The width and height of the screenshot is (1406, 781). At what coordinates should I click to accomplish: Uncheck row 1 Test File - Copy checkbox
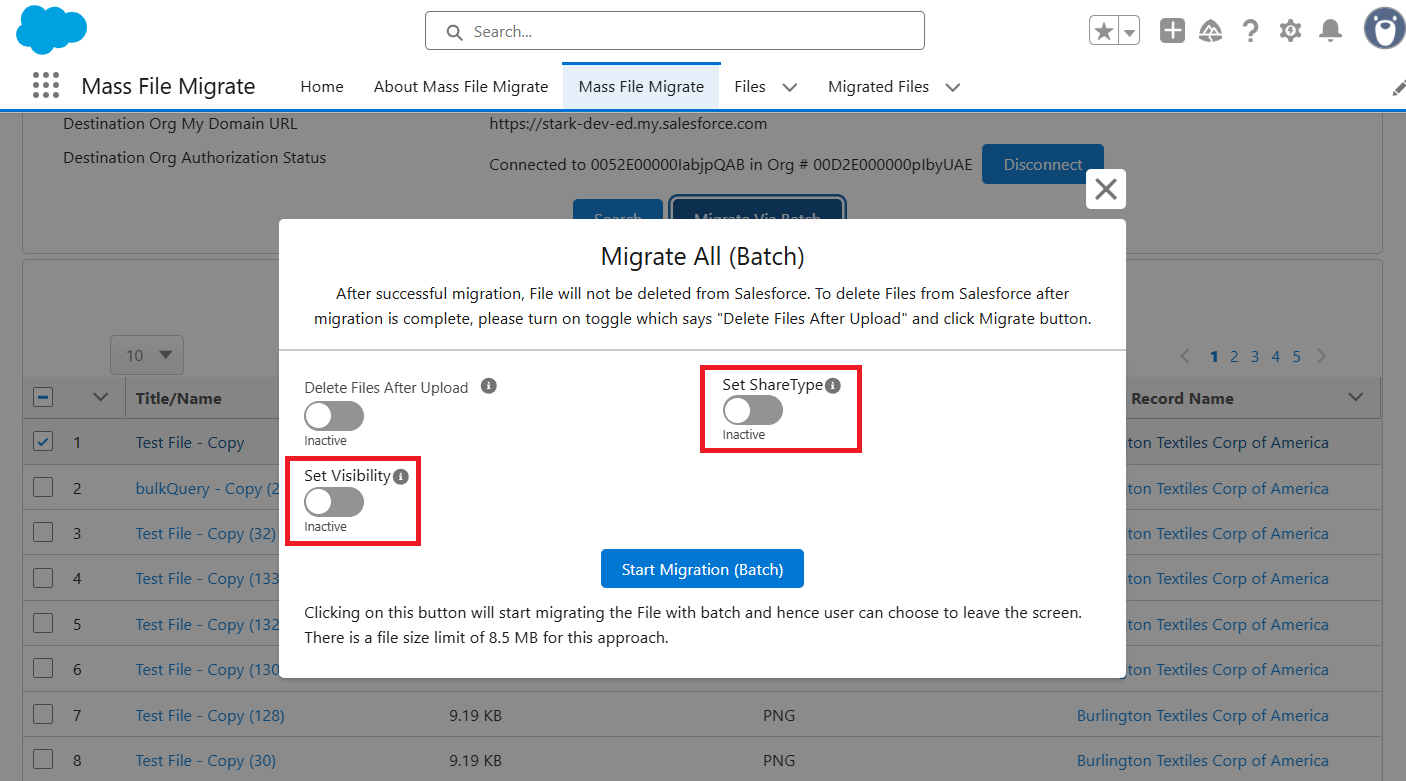tap(43, 442)
